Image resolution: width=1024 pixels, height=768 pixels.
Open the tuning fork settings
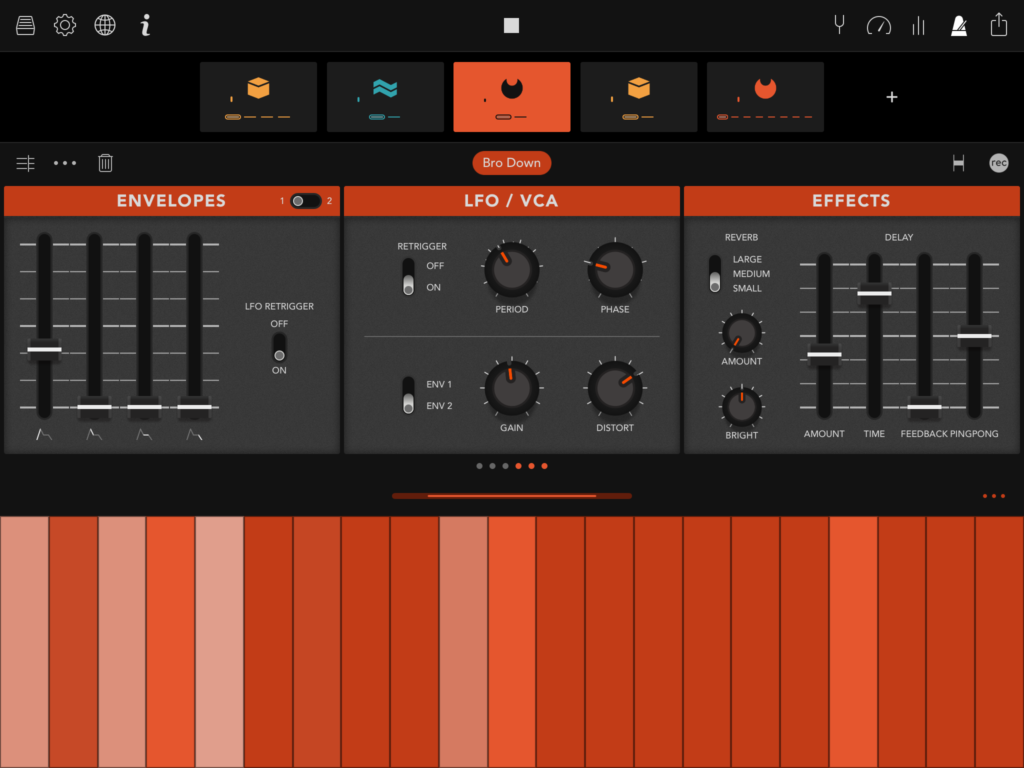pyautogui.click(x=839, y=26)
